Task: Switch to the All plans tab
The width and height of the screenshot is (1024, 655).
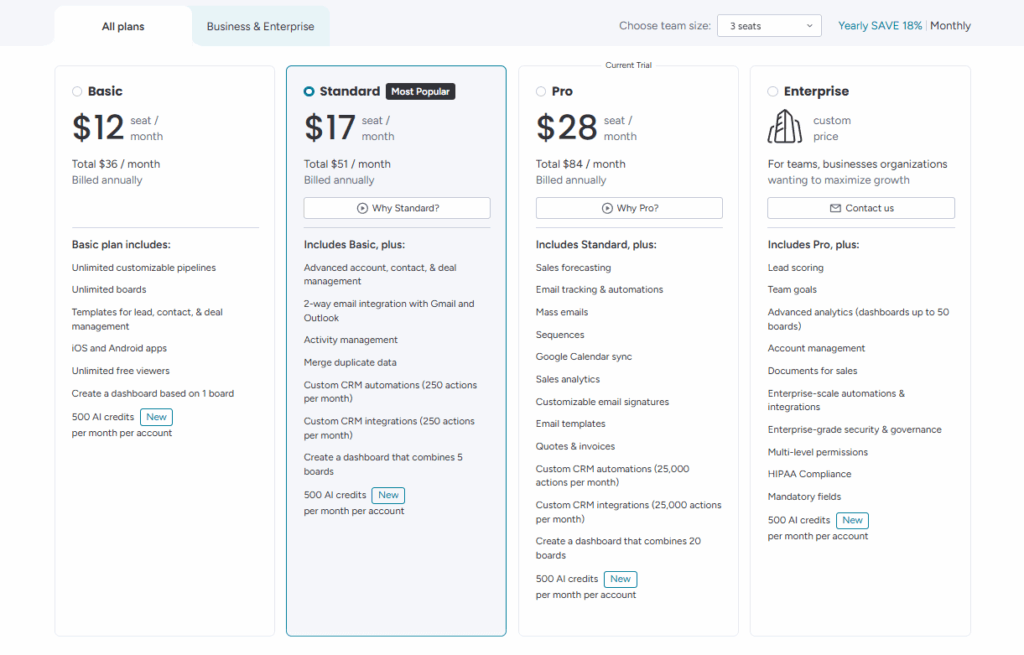Action: coord(123,27)
